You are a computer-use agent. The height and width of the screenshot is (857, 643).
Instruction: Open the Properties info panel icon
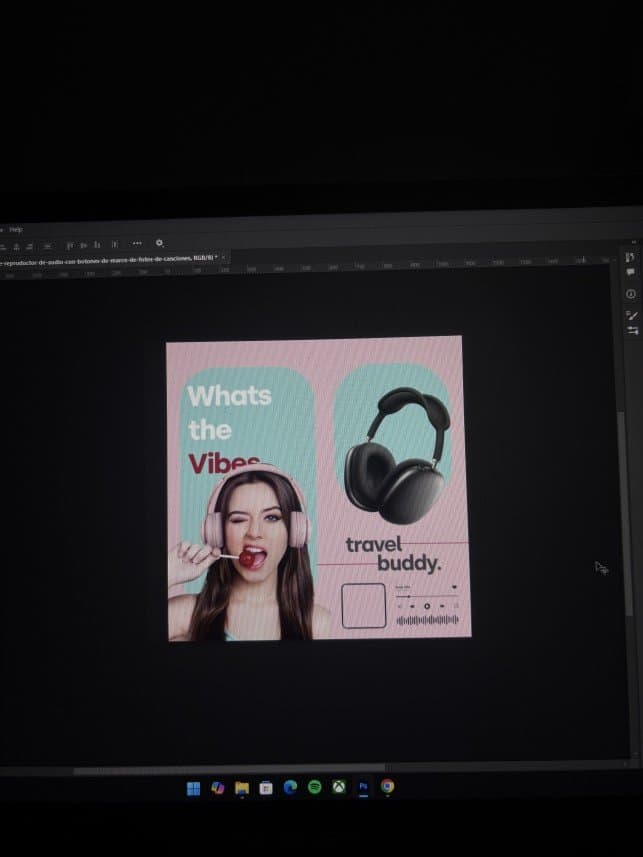630,294
